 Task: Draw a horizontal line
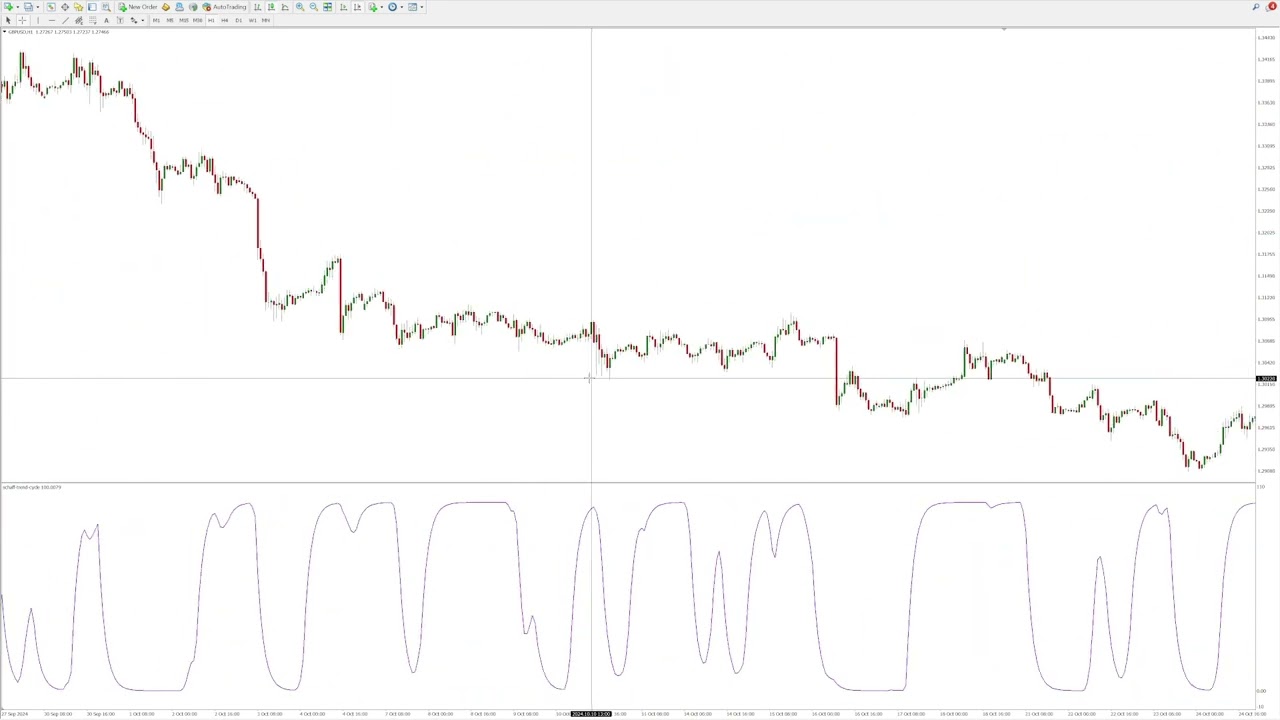(52, 20)
